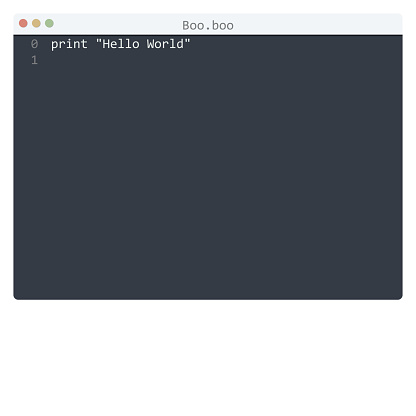Select line number 0 in gutter
416x416 pixels.
point(34,44)
